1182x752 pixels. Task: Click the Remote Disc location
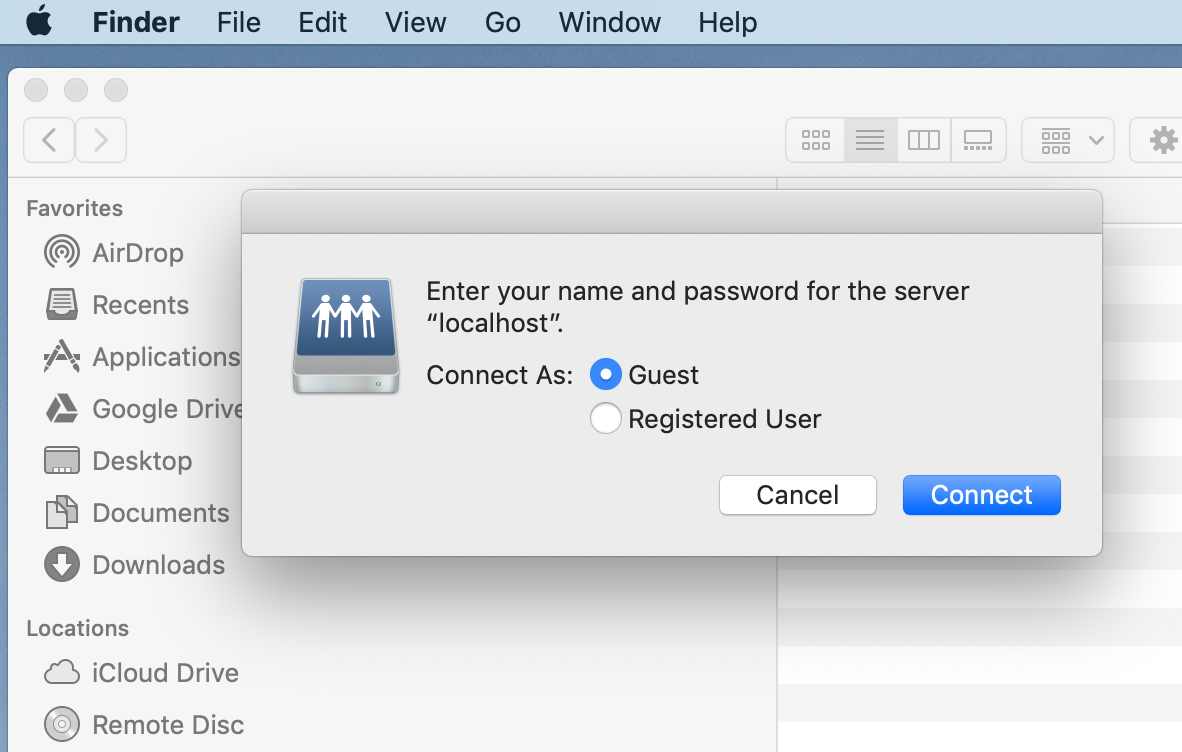[167, 725]
